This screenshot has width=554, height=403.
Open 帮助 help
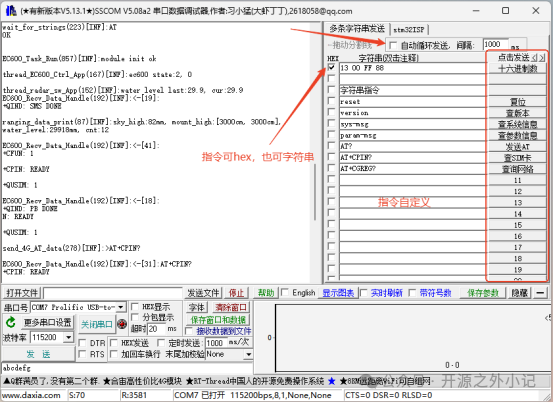point(266,293)
